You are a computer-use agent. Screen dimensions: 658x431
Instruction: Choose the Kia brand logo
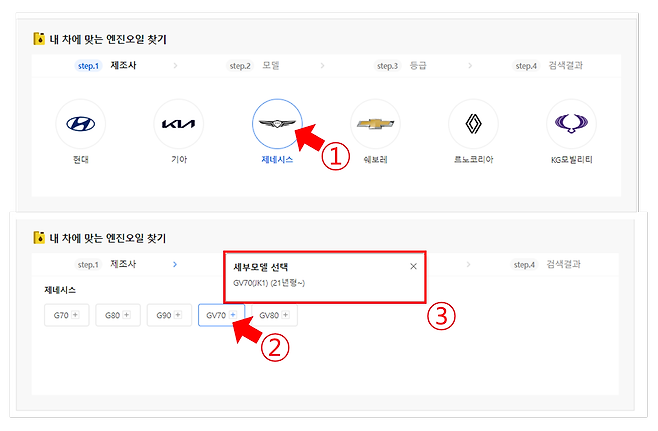(x=179, y=124)
